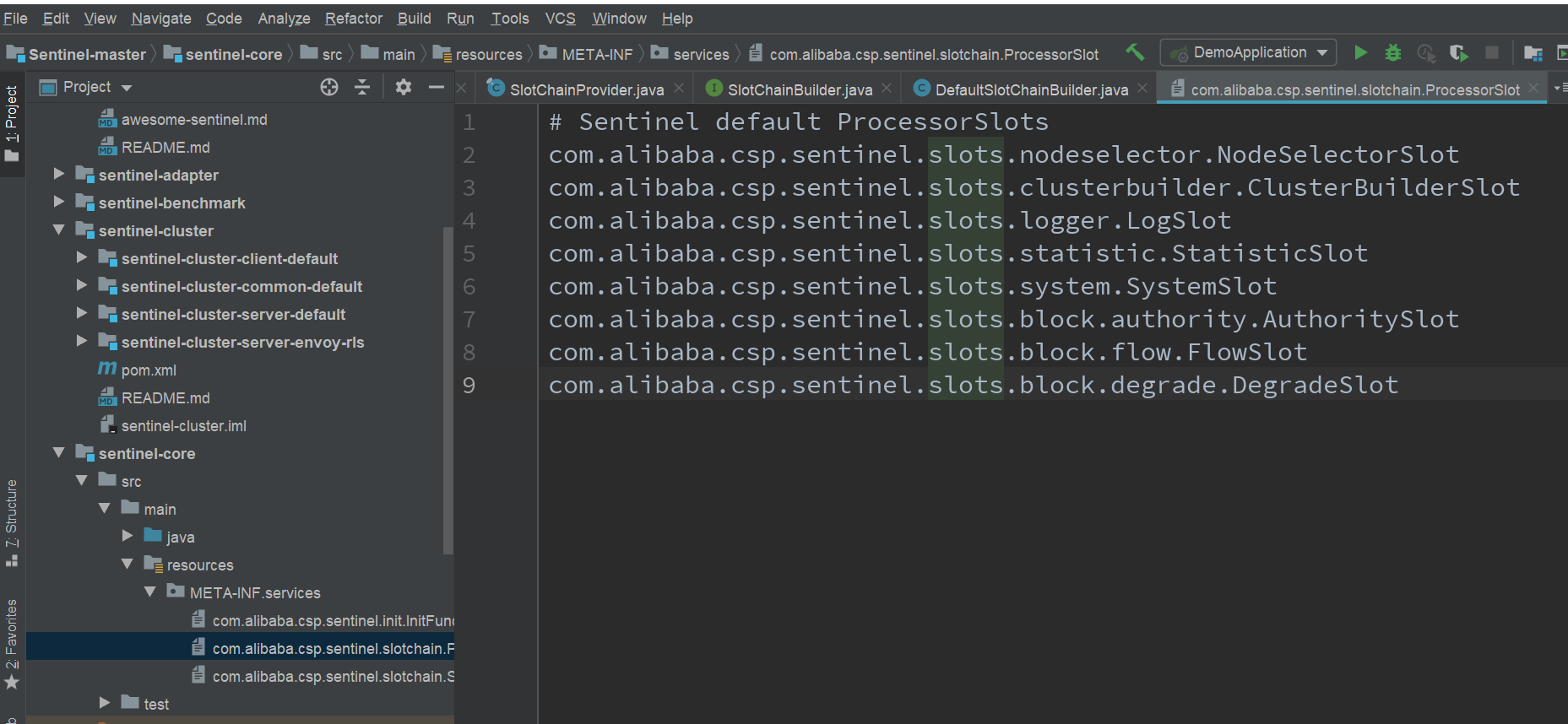The width and height of the screenshot is (1568, 724).
Task: Click the profiler run icon
Action: tap(1426, 52)
